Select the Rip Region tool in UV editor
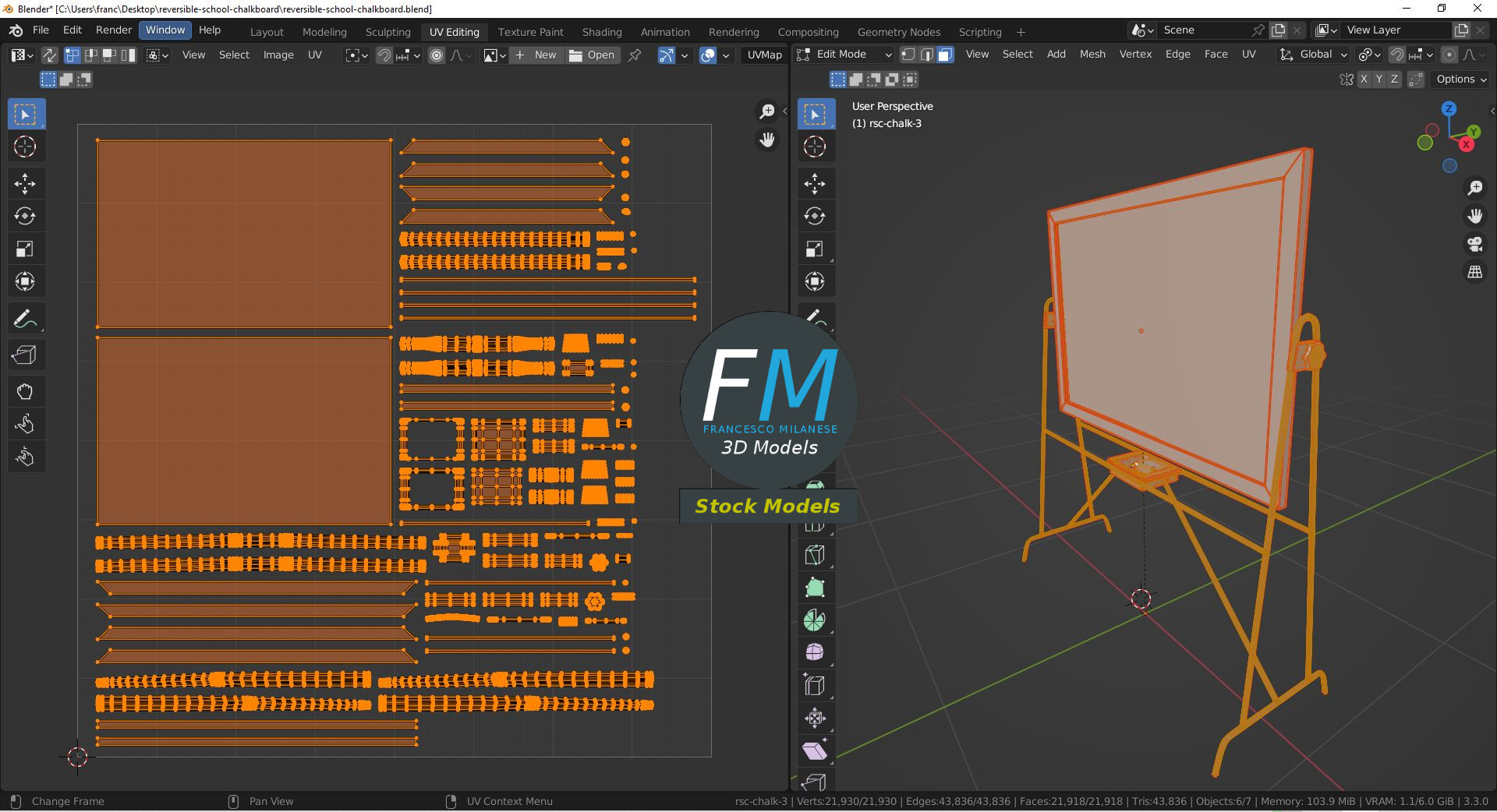 (25, 355)
